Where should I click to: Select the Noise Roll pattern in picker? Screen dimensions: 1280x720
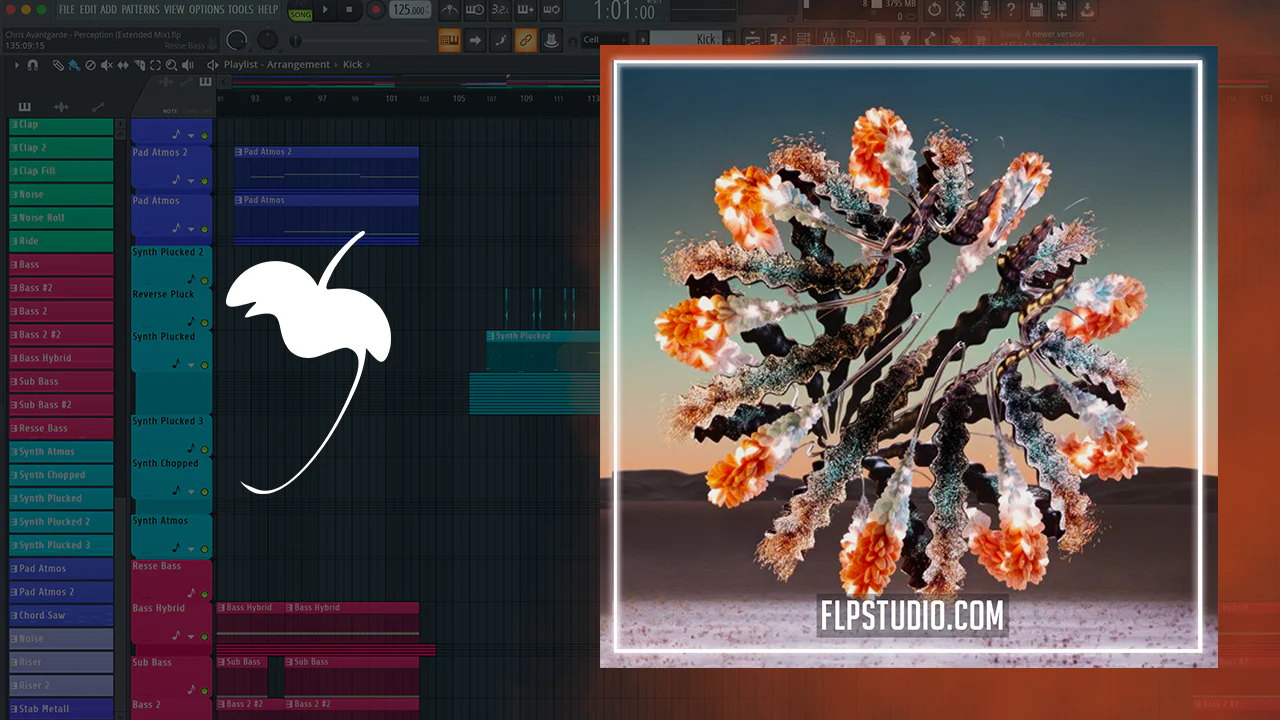coord(61,218)
